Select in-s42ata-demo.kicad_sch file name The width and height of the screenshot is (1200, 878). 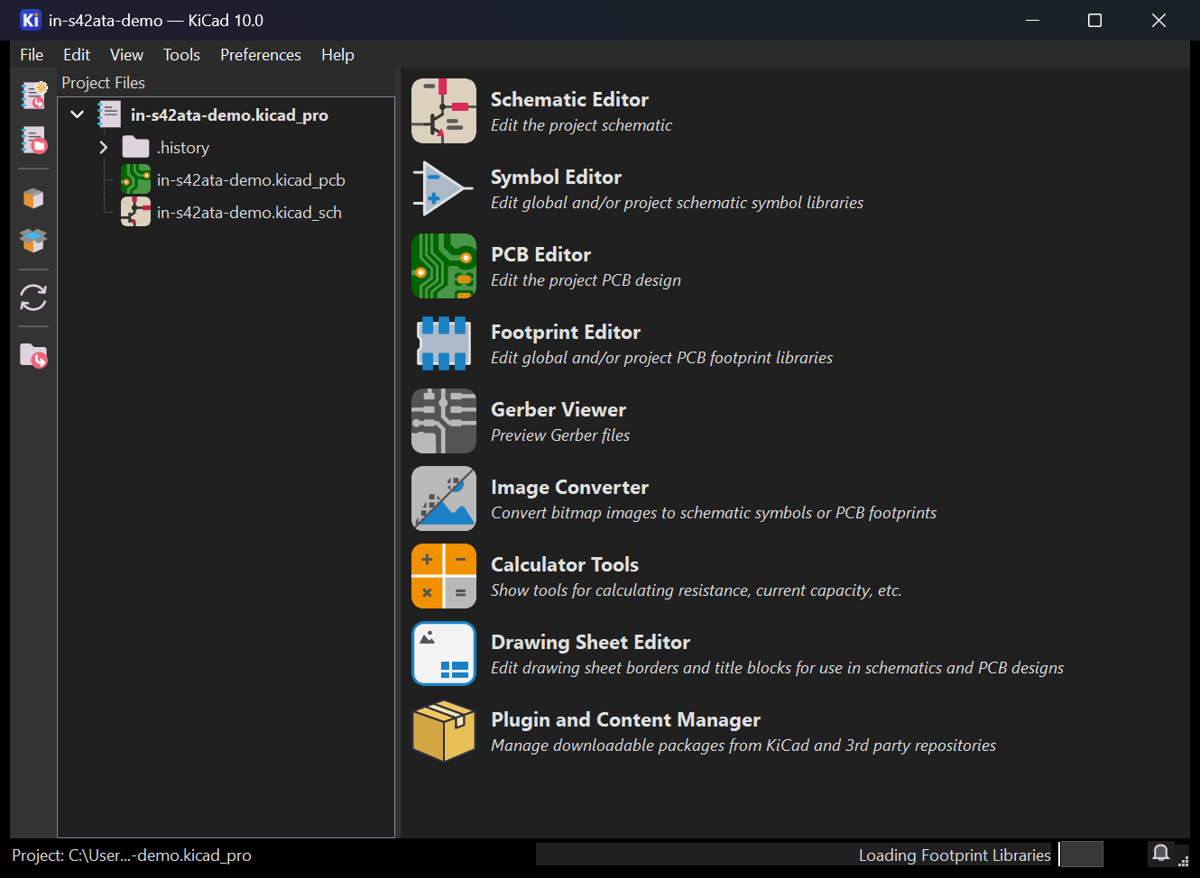point(250,212)
